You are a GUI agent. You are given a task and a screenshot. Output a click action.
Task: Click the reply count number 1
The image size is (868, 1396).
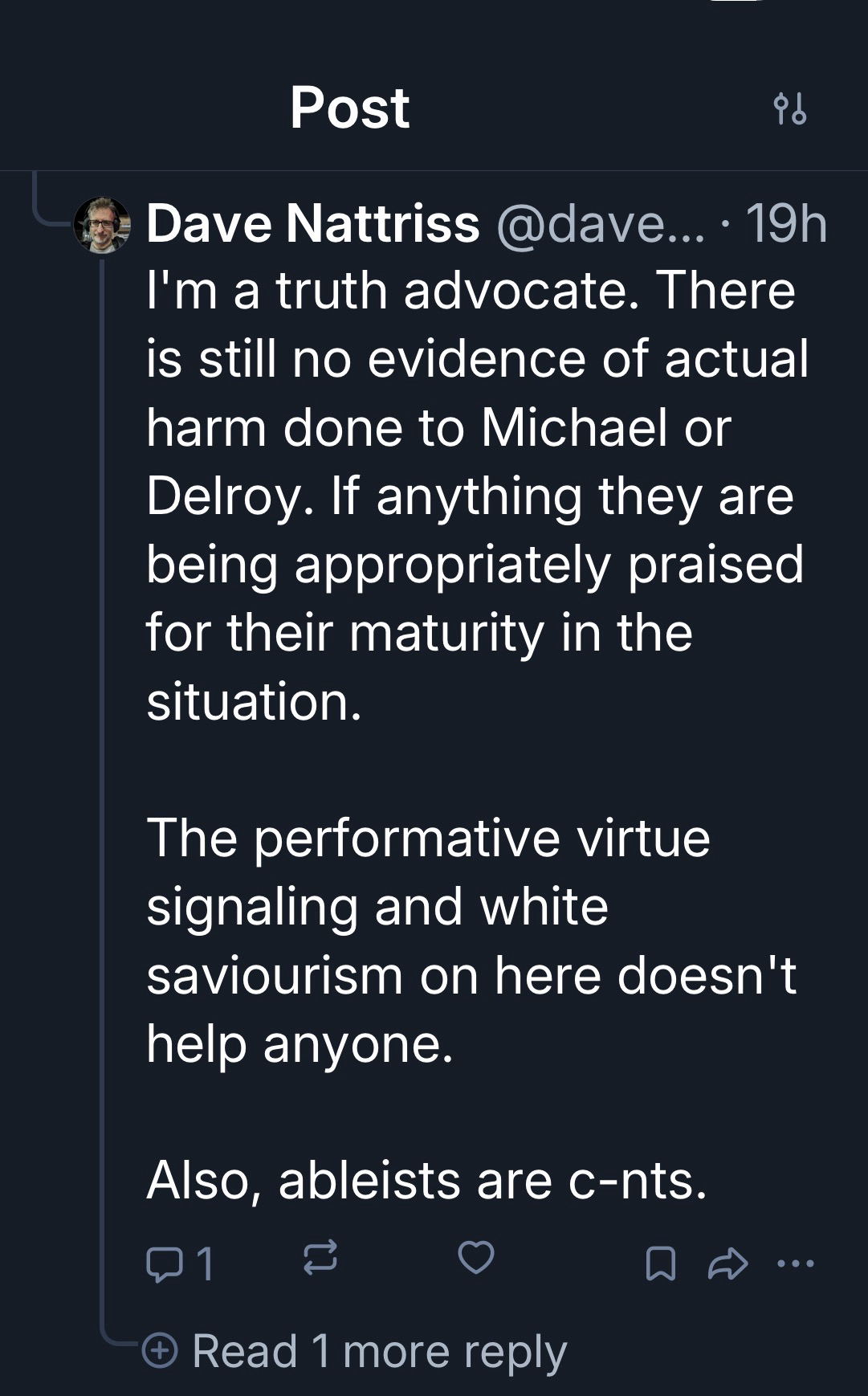[206, 1263]
